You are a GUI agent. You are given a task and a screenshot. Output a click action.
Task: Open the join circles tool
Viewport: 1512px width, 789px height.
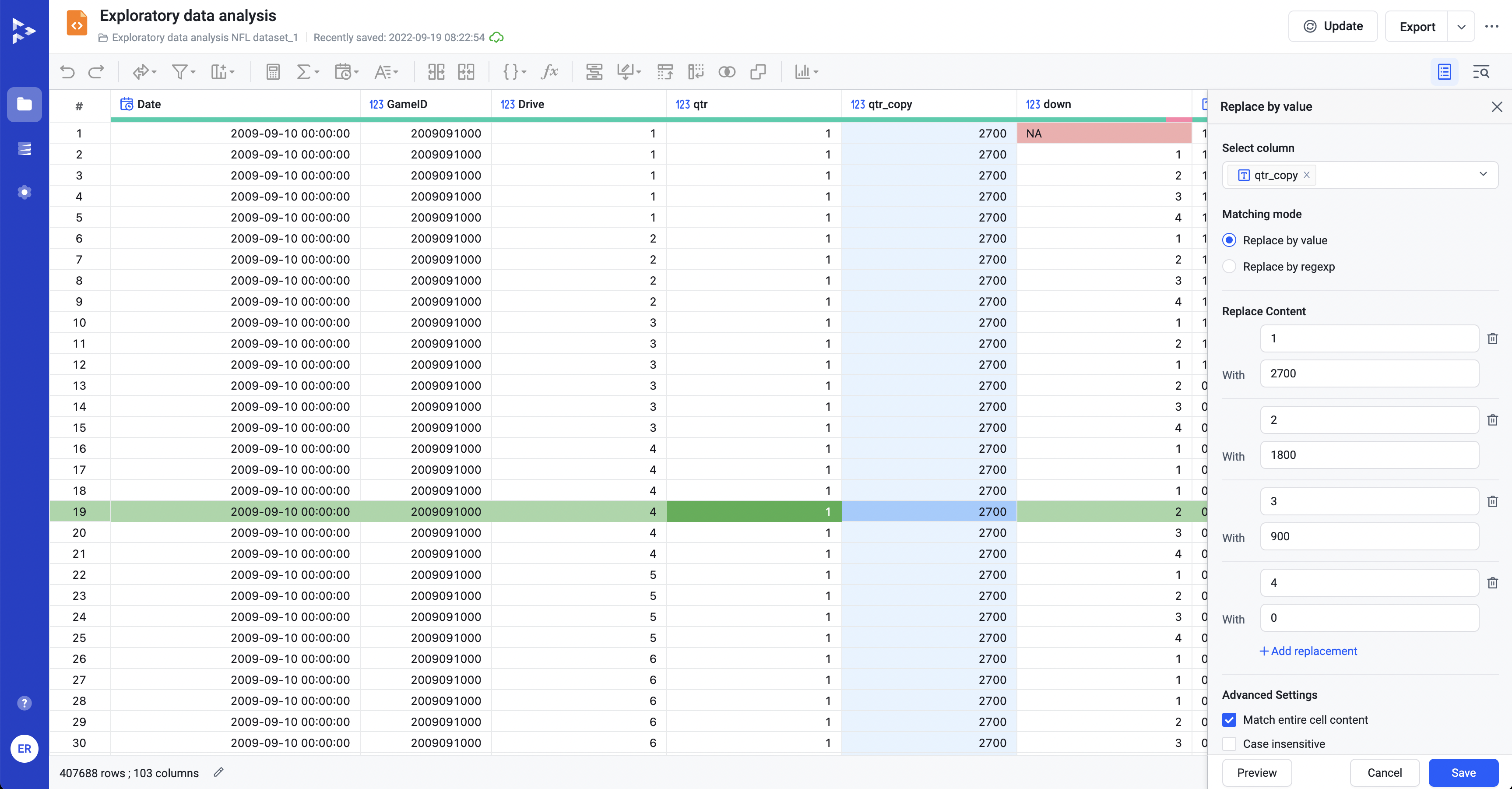click(x=727, y=72)
